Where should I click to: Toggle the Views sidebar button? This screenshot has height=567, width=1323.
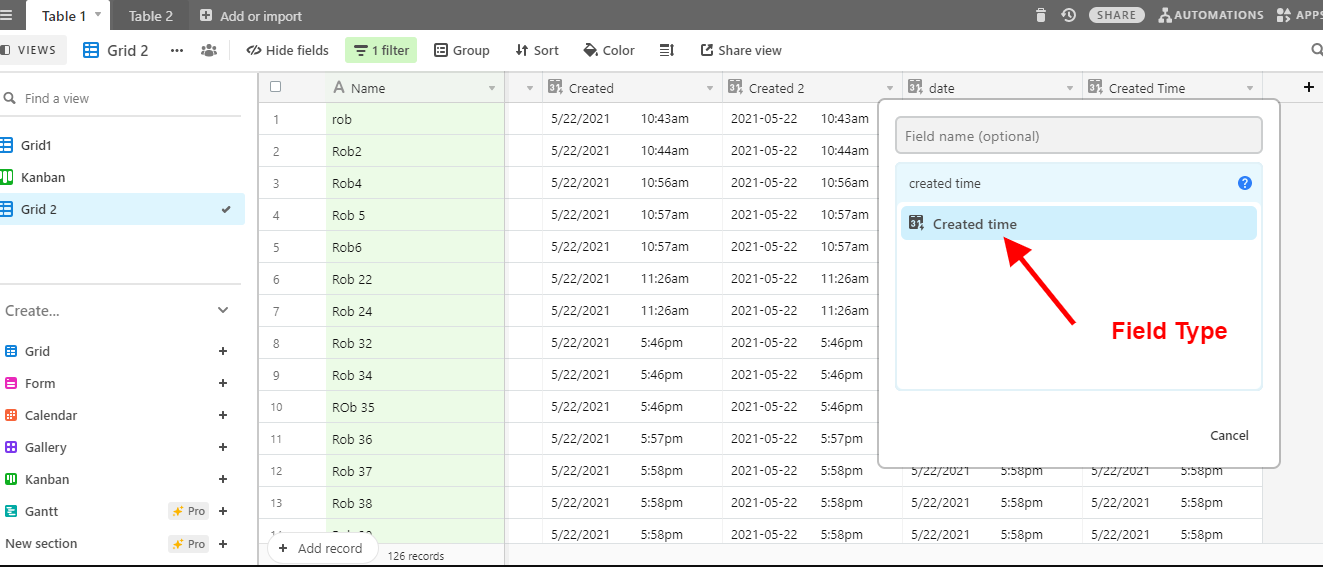29,50
